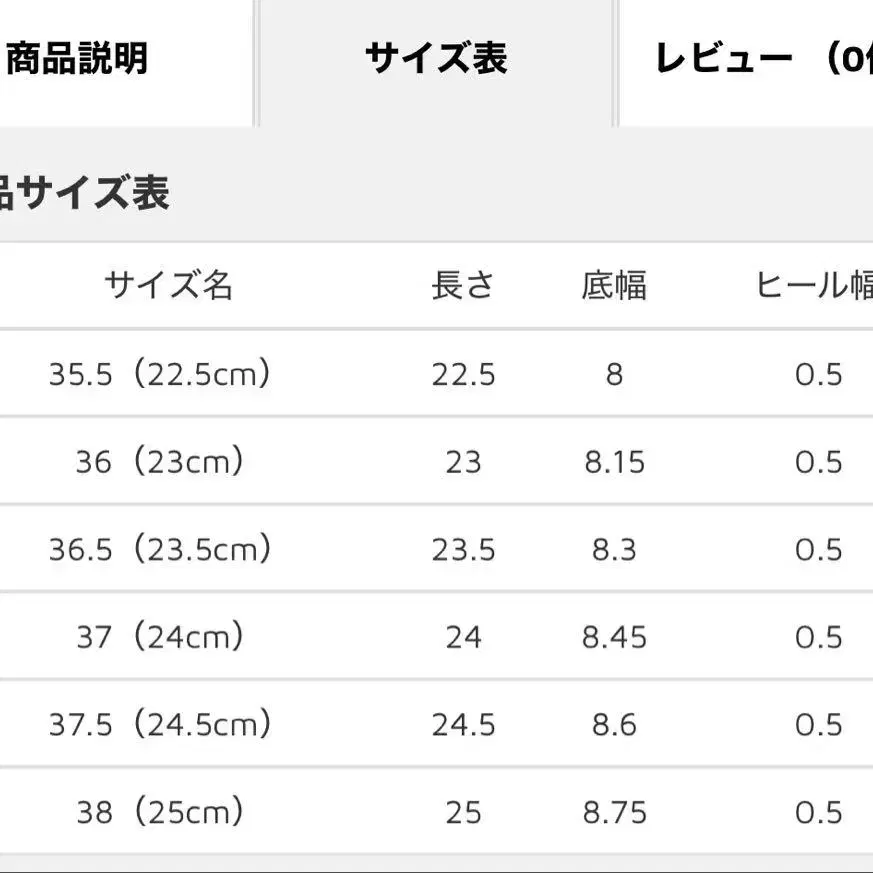
Task: Select the 35.5（22.5cm） size name cell
Action: [160, 374]
